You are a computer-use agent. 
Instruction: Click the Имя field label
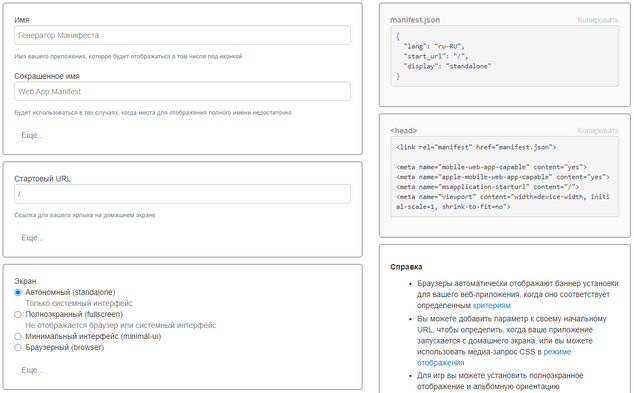tap(22, 20)
